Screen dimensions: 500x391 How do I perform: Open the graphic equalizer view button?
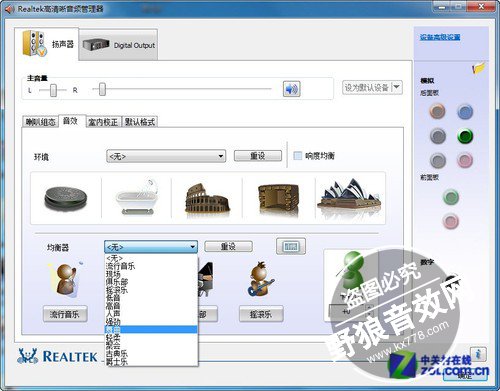(x=291, y=247)
